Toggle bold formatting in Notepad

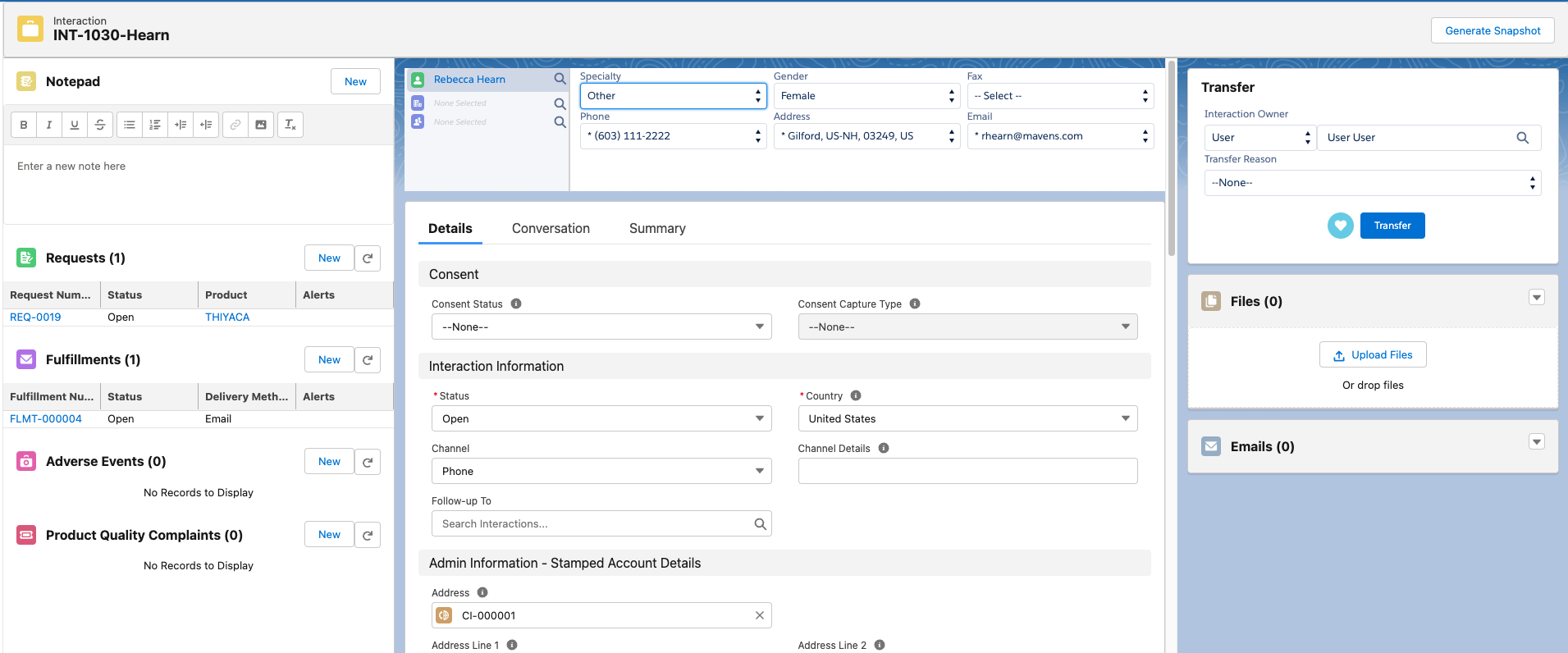(x=24, y=125)
